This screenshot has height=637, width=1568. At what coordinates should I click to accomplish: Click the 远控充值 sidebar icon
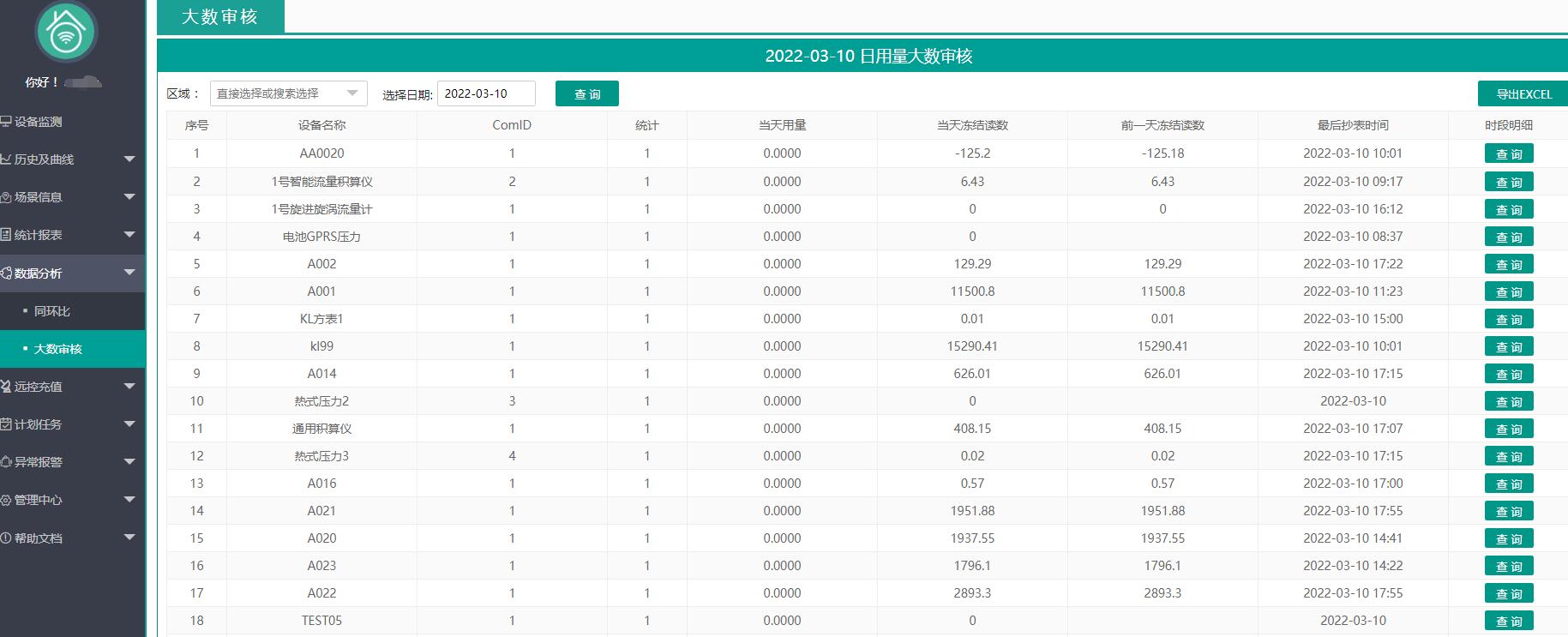(x=6, y=387)
